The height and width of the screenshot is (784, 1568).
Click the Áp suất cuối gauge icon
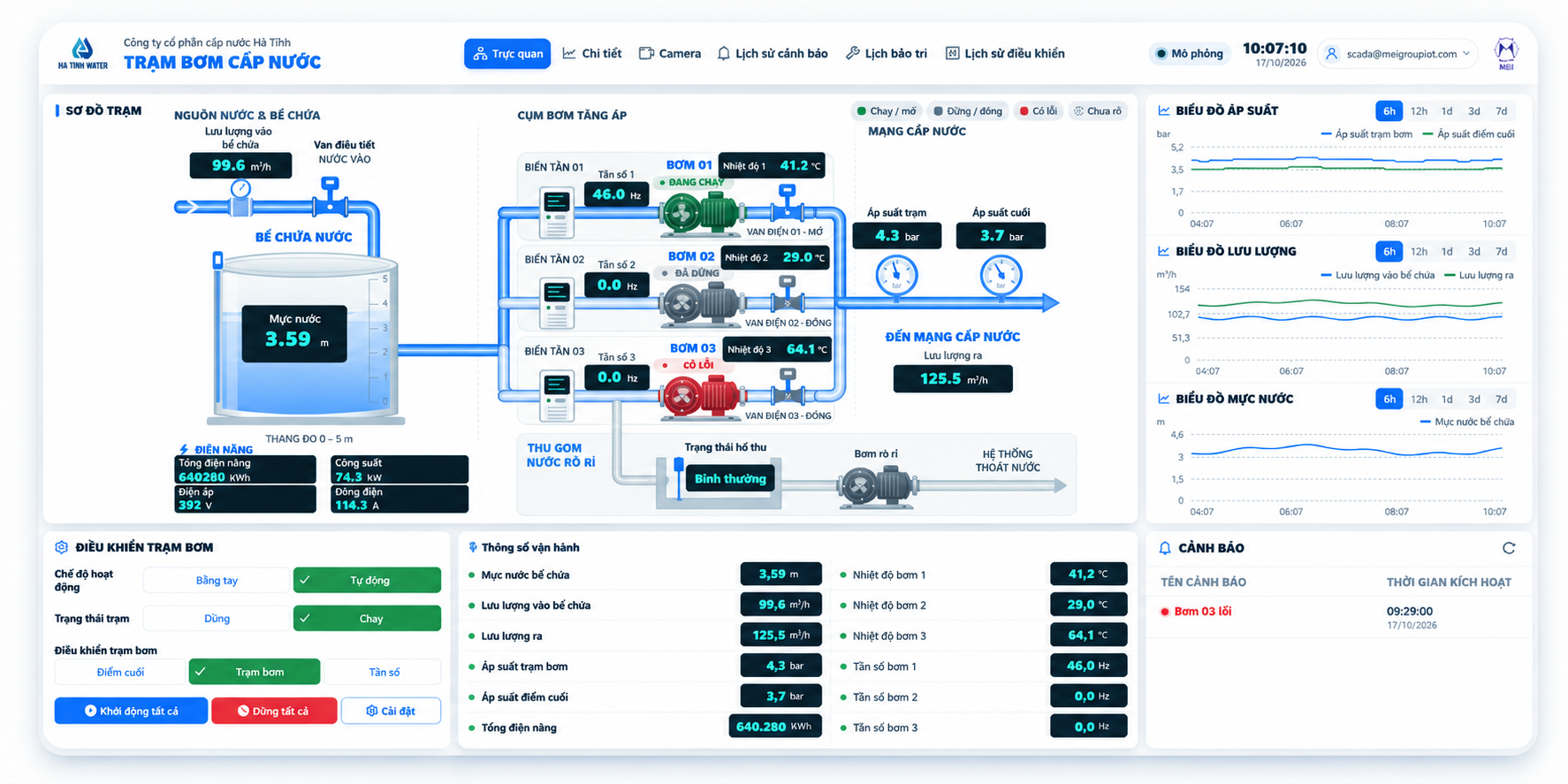coord(1001,275)
